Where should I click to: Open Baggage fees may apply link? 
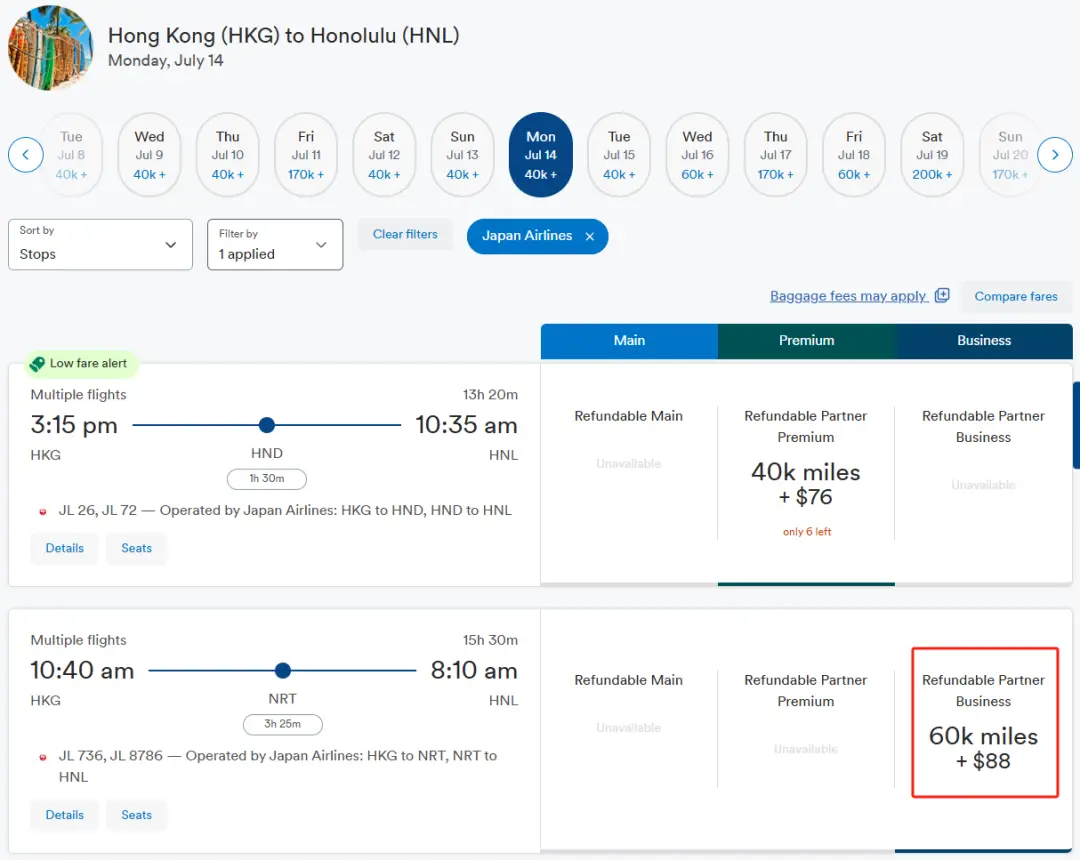pyautogui.click(x=848, y=296)
